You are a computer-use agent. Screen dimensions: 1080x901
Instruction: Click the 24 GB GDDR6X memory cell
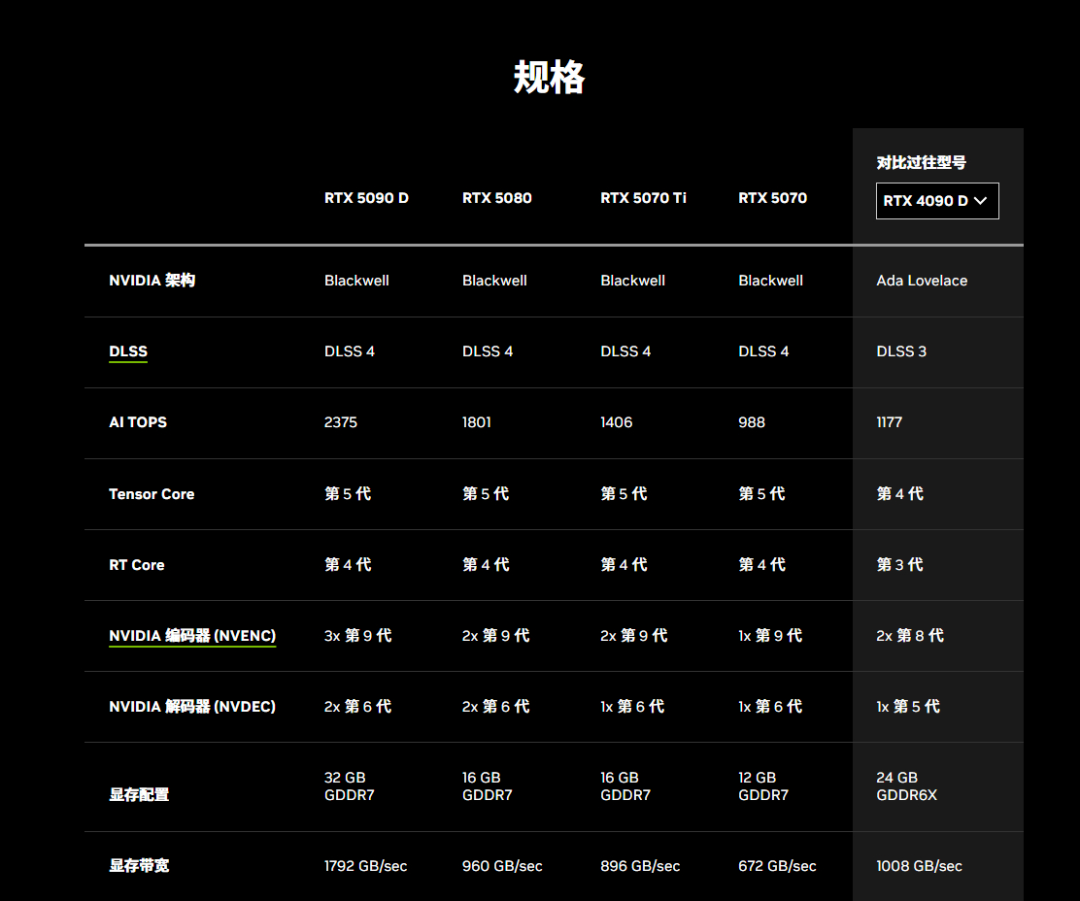pyautogui.click(x=906, y=787)
